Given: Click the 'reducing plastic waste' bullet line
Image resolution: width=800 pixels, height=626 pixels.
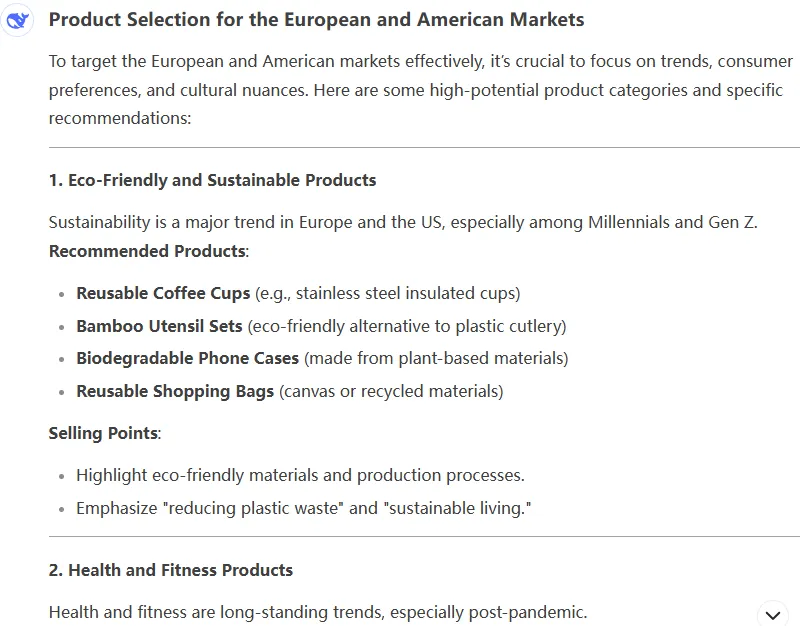Looking at the screenshot, I should [x=304, y=508].
